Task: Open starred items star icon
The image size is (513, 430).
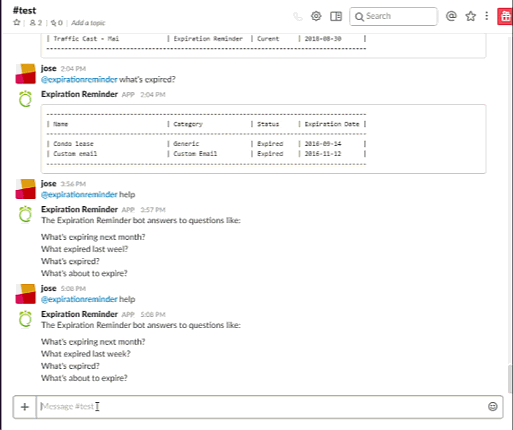Action: 470,16
